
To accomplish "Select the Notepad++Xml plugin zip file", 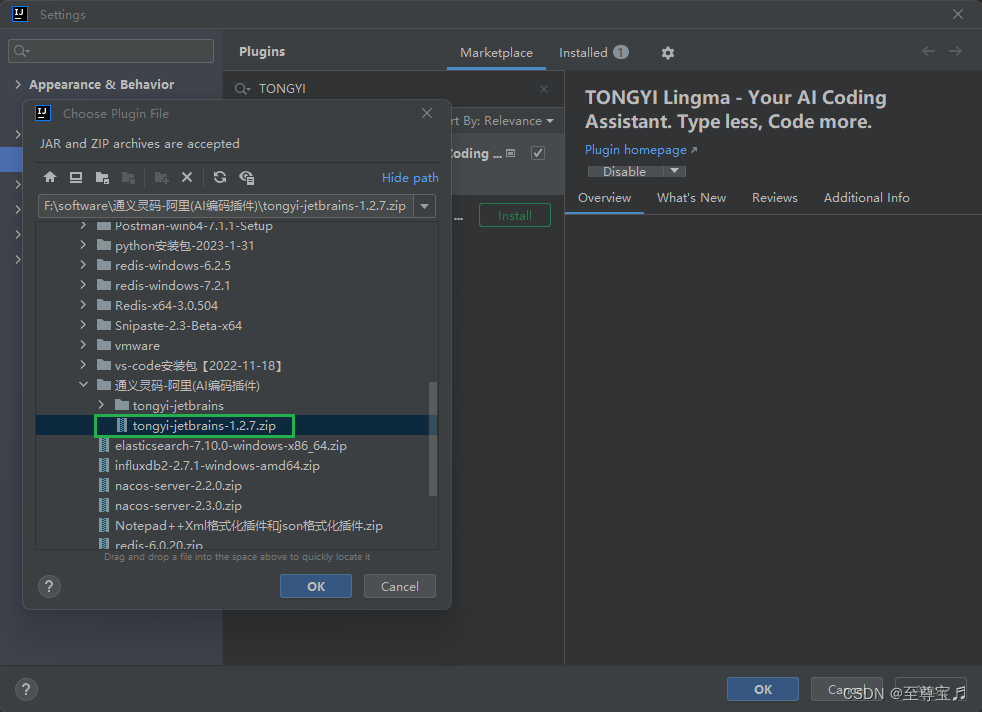I will click(248, 526).
